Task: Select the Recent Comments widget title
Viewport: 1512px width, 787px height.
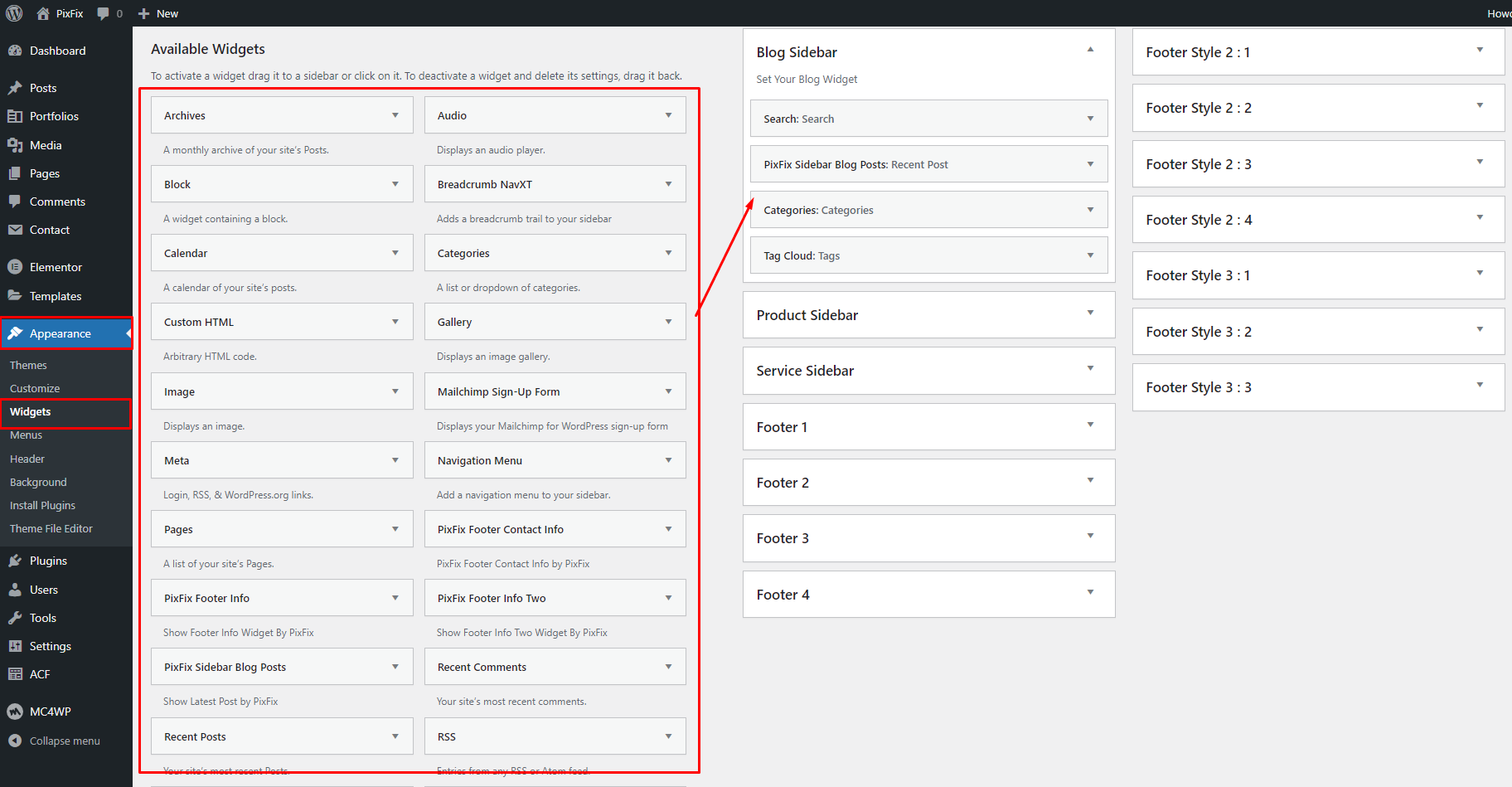Action: [482, 667]
